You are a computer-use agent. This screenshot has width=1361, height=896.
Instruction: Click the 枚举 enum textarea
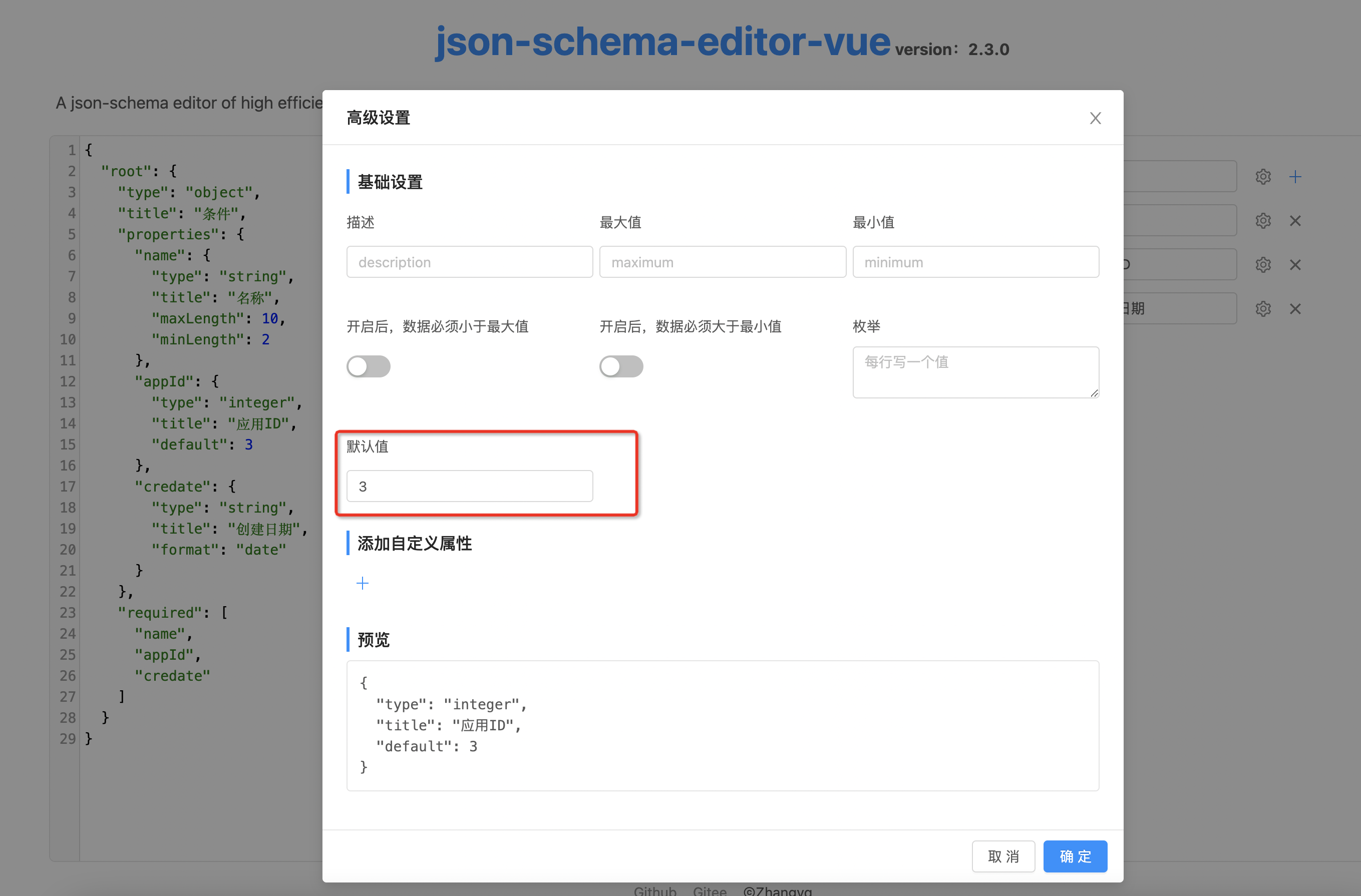point(975,372)
